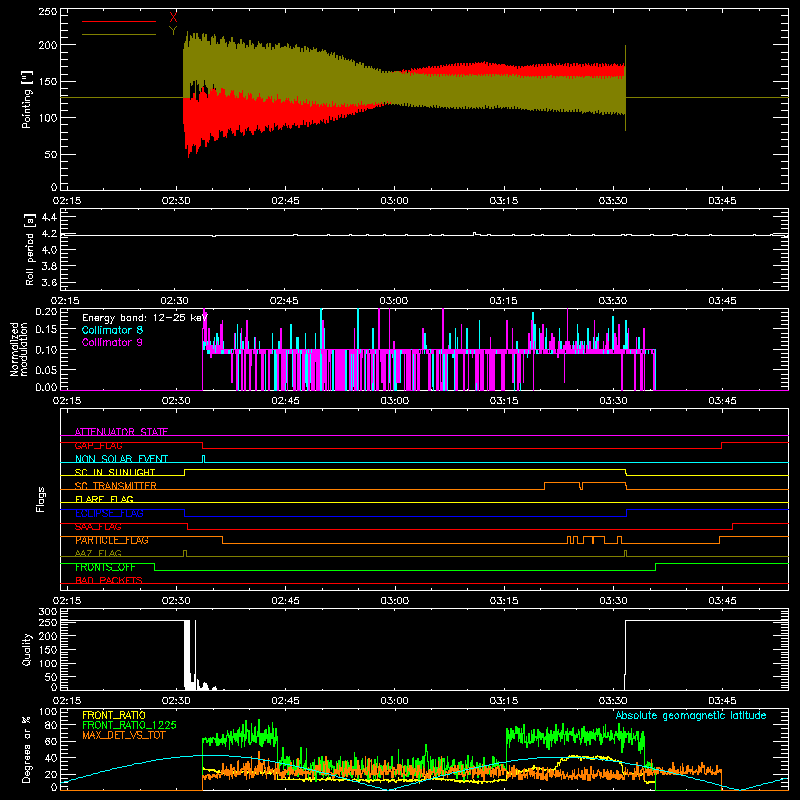Select the Collimator 8 legend entry
This screenshot has width=800, height=800.
point(112,330)
